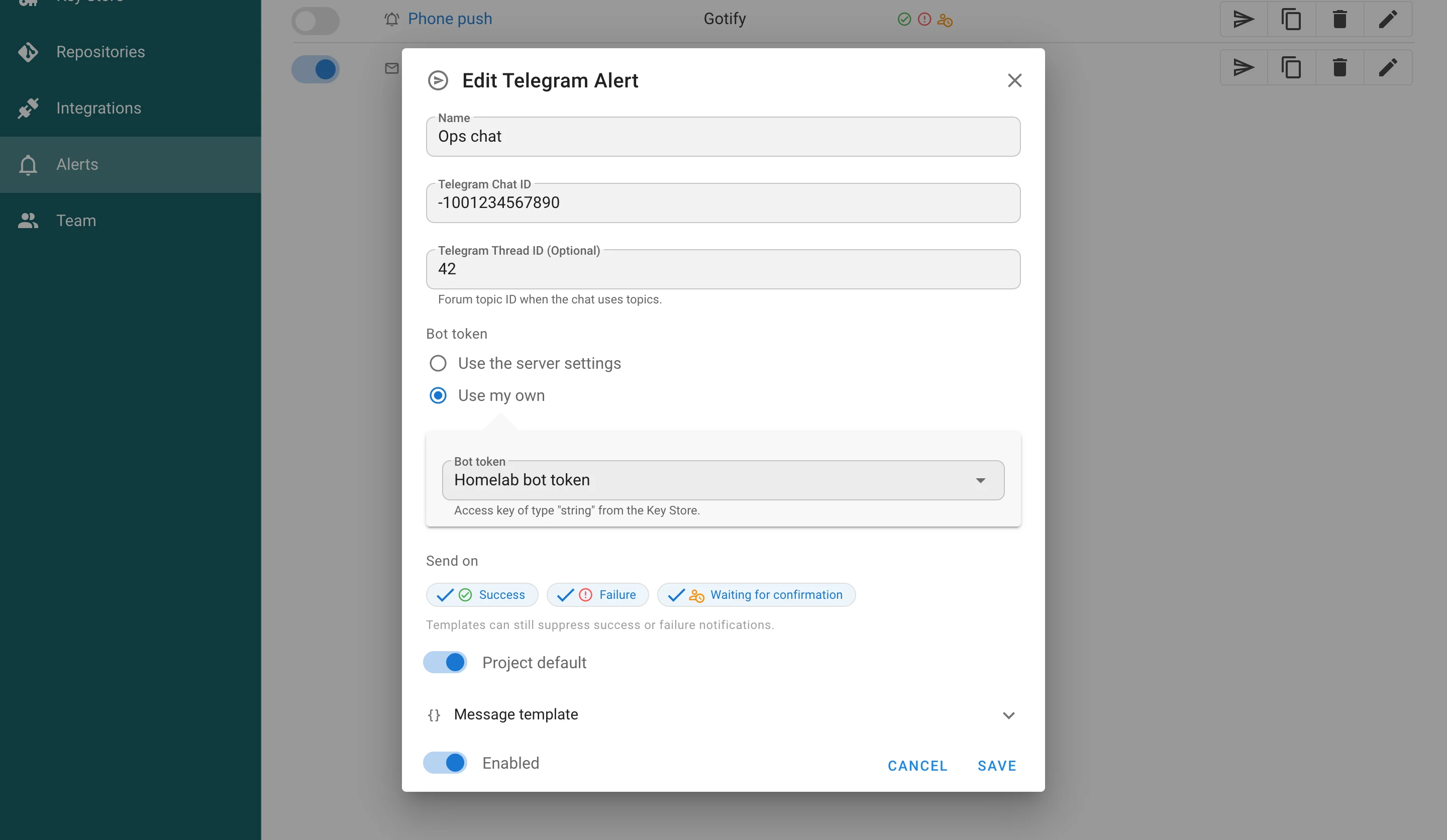Click the Repositories git icon
Image resolution: width=1447 pixels, height=840 pixels.
coord(28,52)
